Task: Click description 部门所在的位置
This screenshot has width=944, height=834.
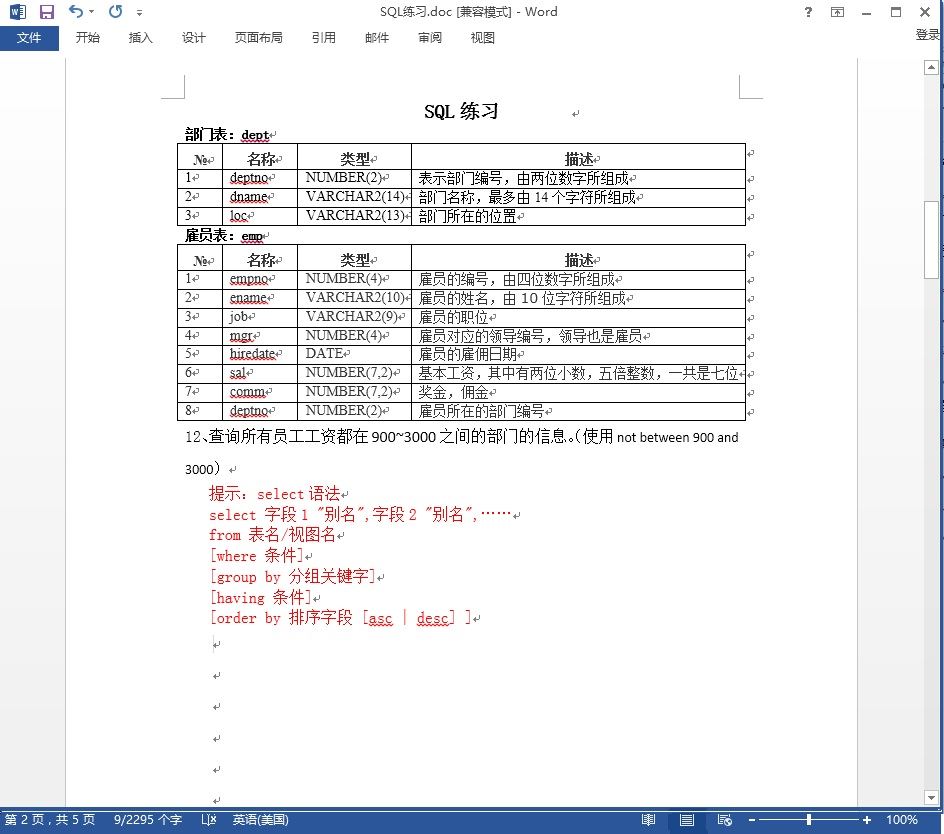Action: pyautogui.click(x=467, y=216)
